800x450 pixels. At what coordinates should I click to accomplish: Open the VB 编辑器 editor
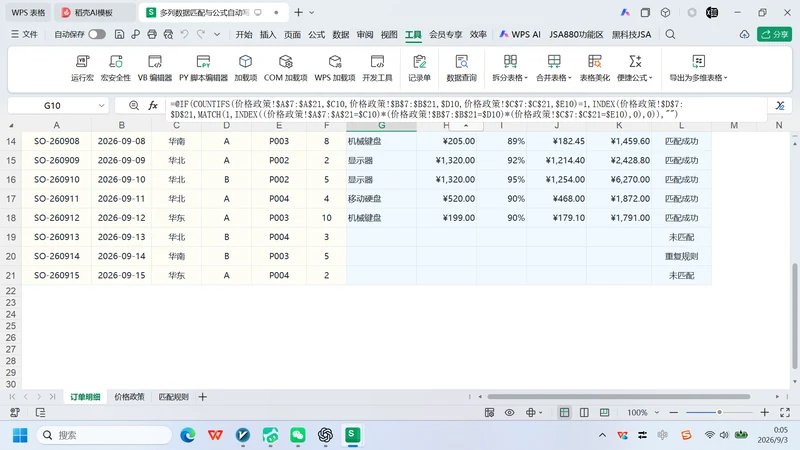155,68
